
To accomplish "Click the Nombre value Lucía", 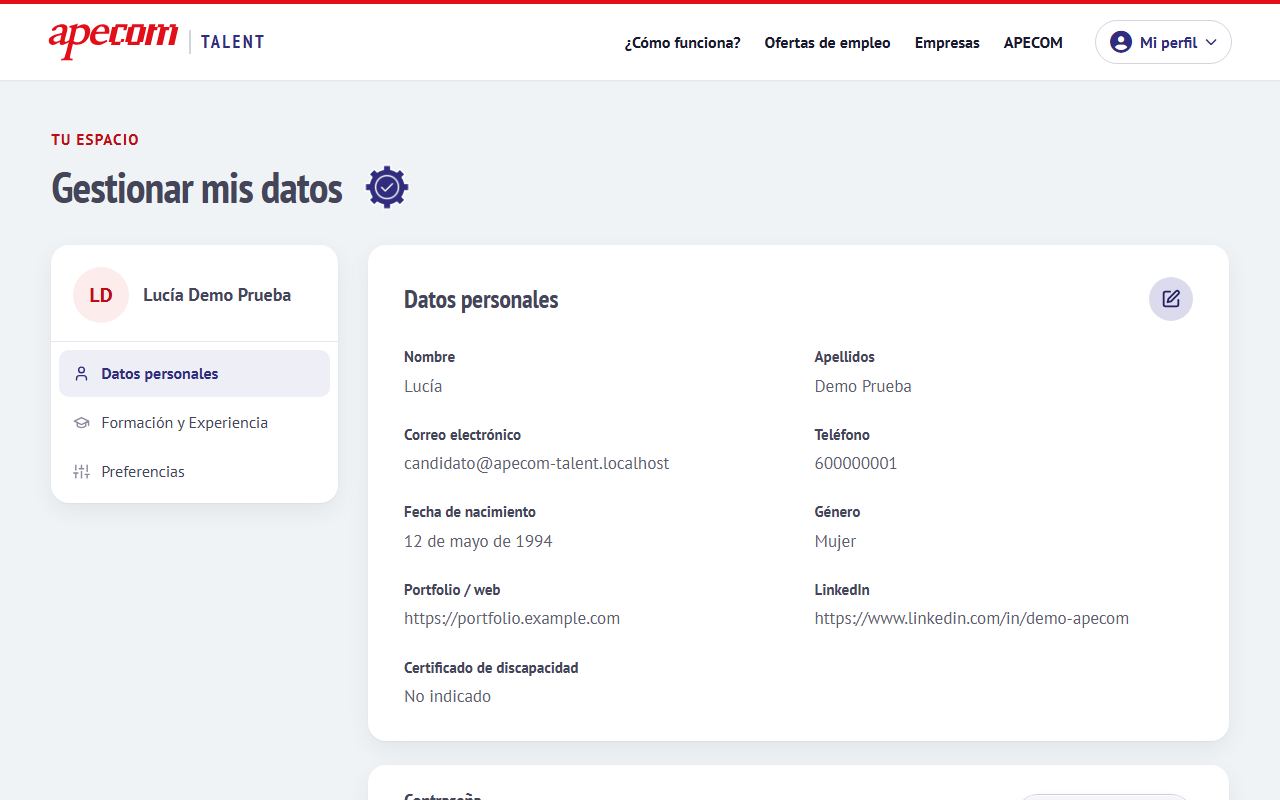I will click(x=423, y=386).
